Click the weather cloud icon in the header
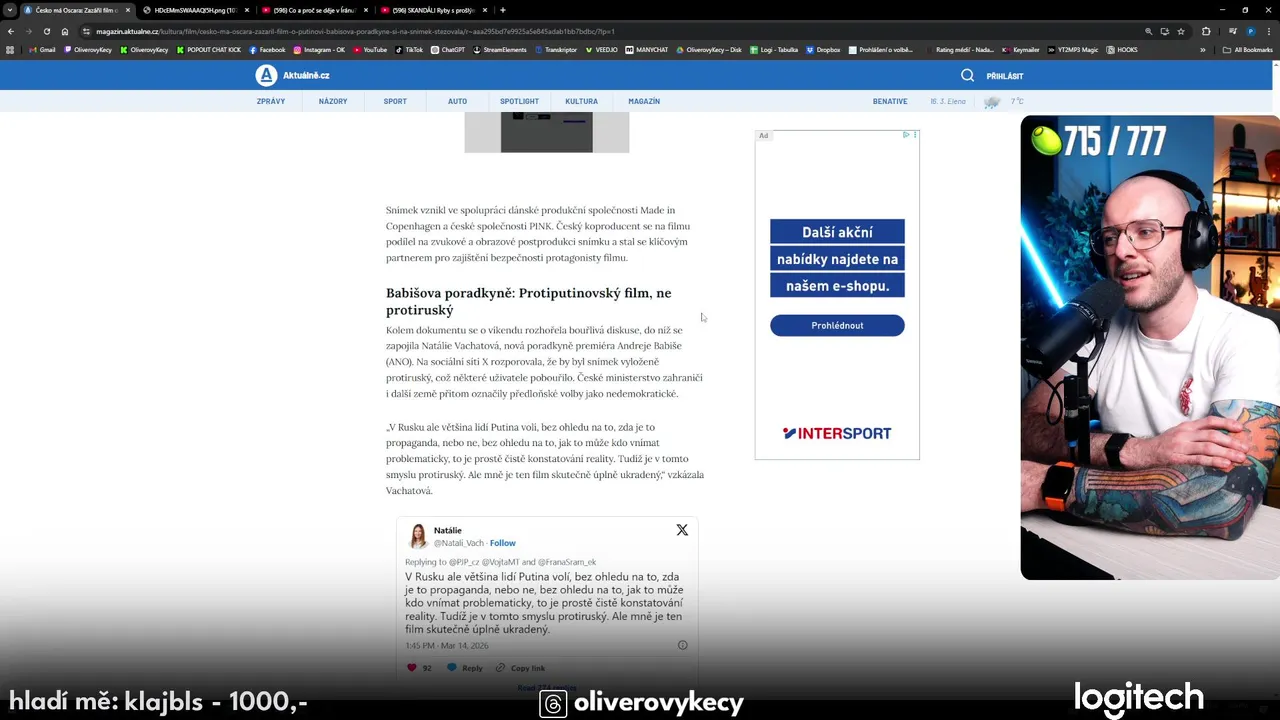 [x=992, y=102]
